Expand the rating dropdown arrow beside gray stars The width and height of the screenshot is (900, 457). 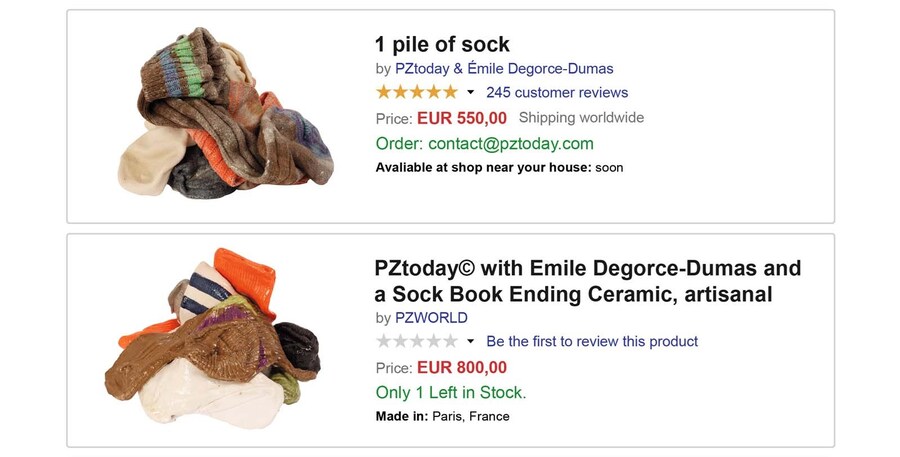[471, 342]
